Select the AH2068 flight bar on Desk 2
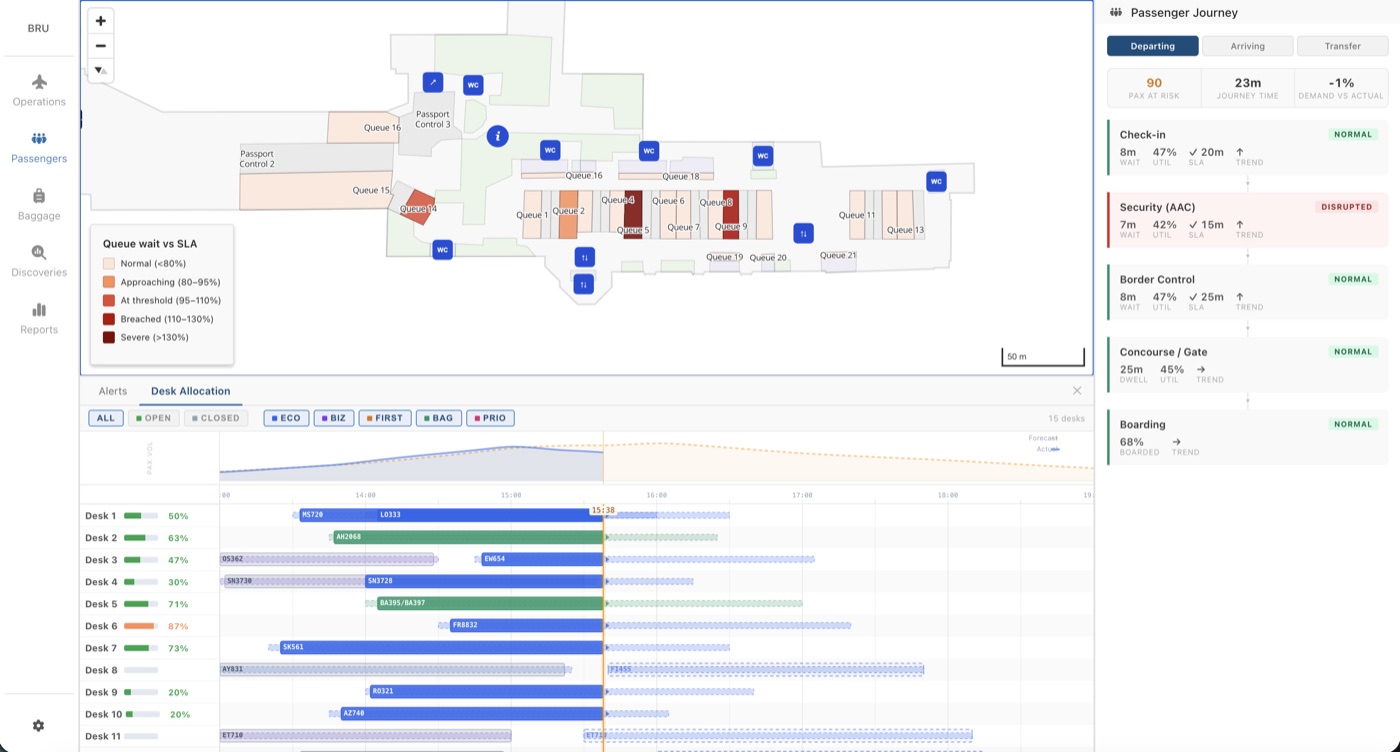 pos(468,537)
